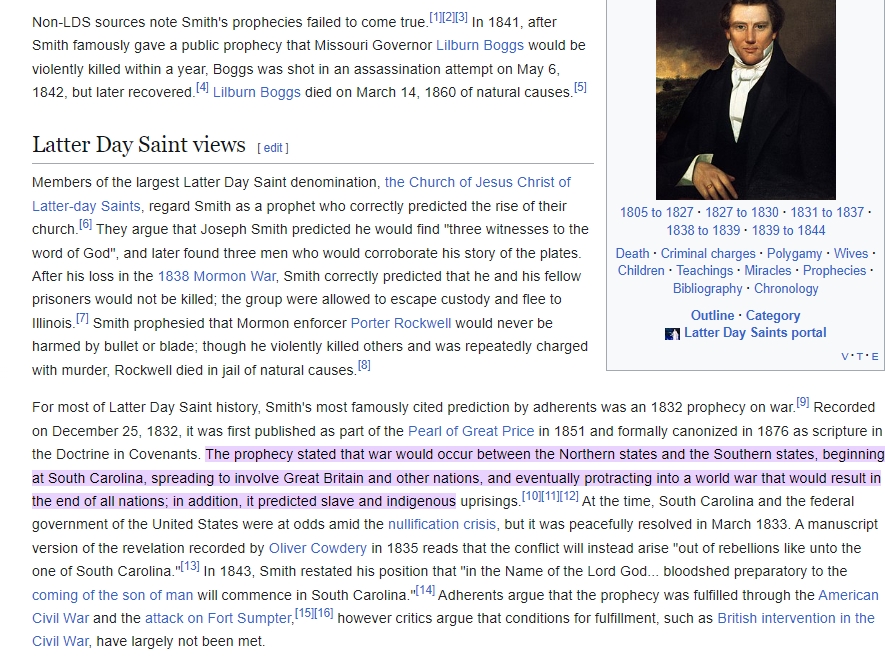Open the Bibliography sidebar link
The width and height of the screenshot is (885, 666).
[x=707, y=288]
